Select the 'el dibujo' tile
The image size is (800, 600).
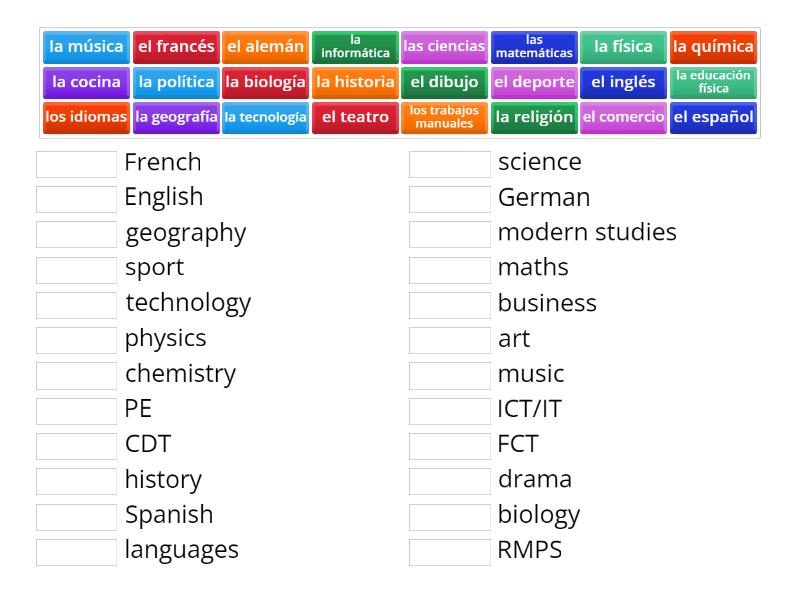click(x=442, y=82)
